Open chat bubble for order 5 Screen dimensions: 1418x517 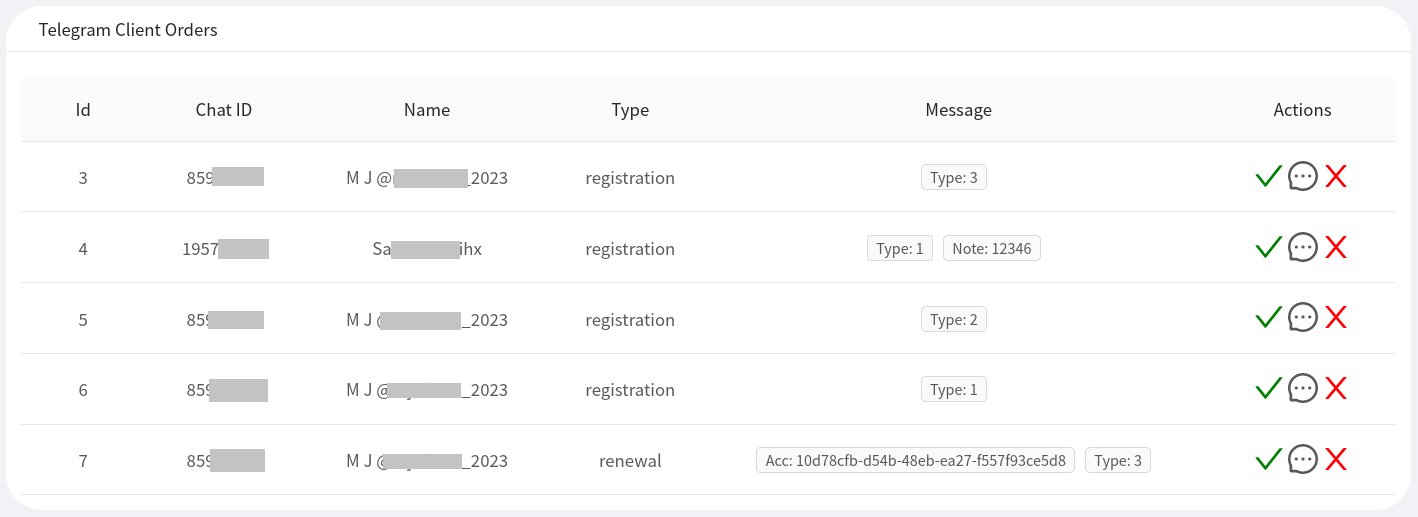tap(1302, 318)
